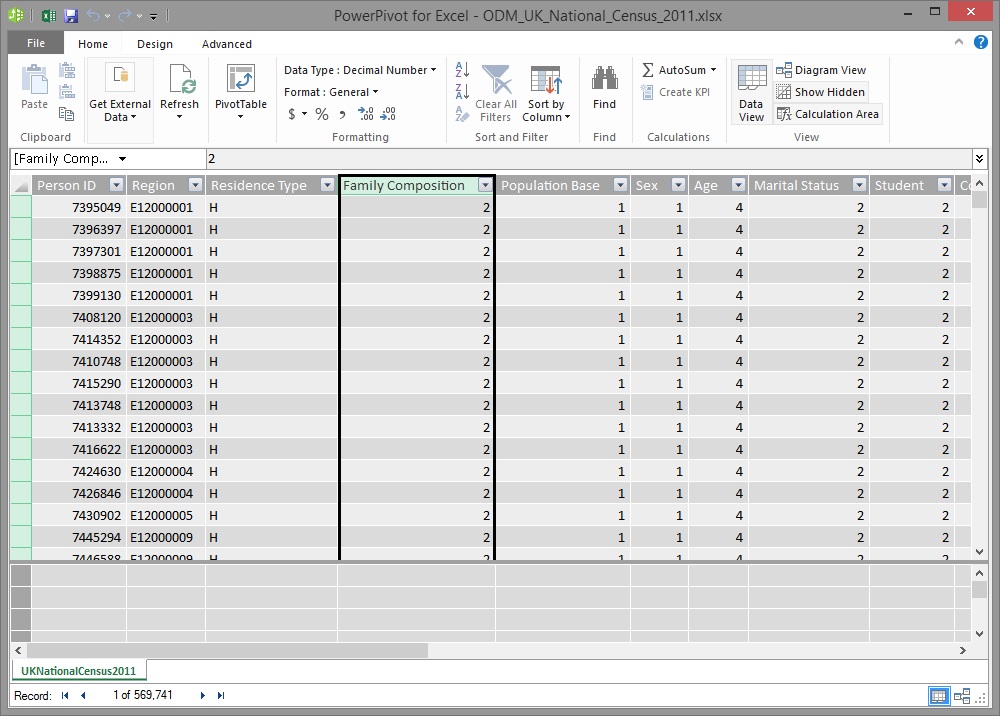
Task: Open Marital Status filter dropdown
Action: coord(860,186)
